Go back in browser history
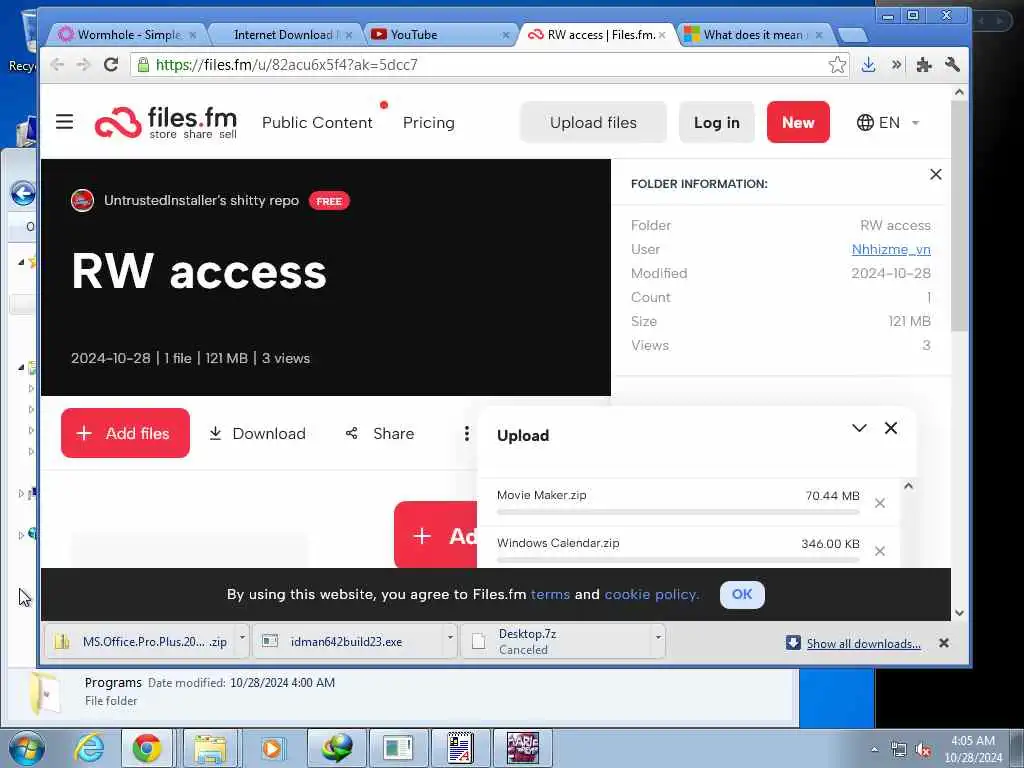This screenshot has height=768, width=1024. [x=57, y=65]
